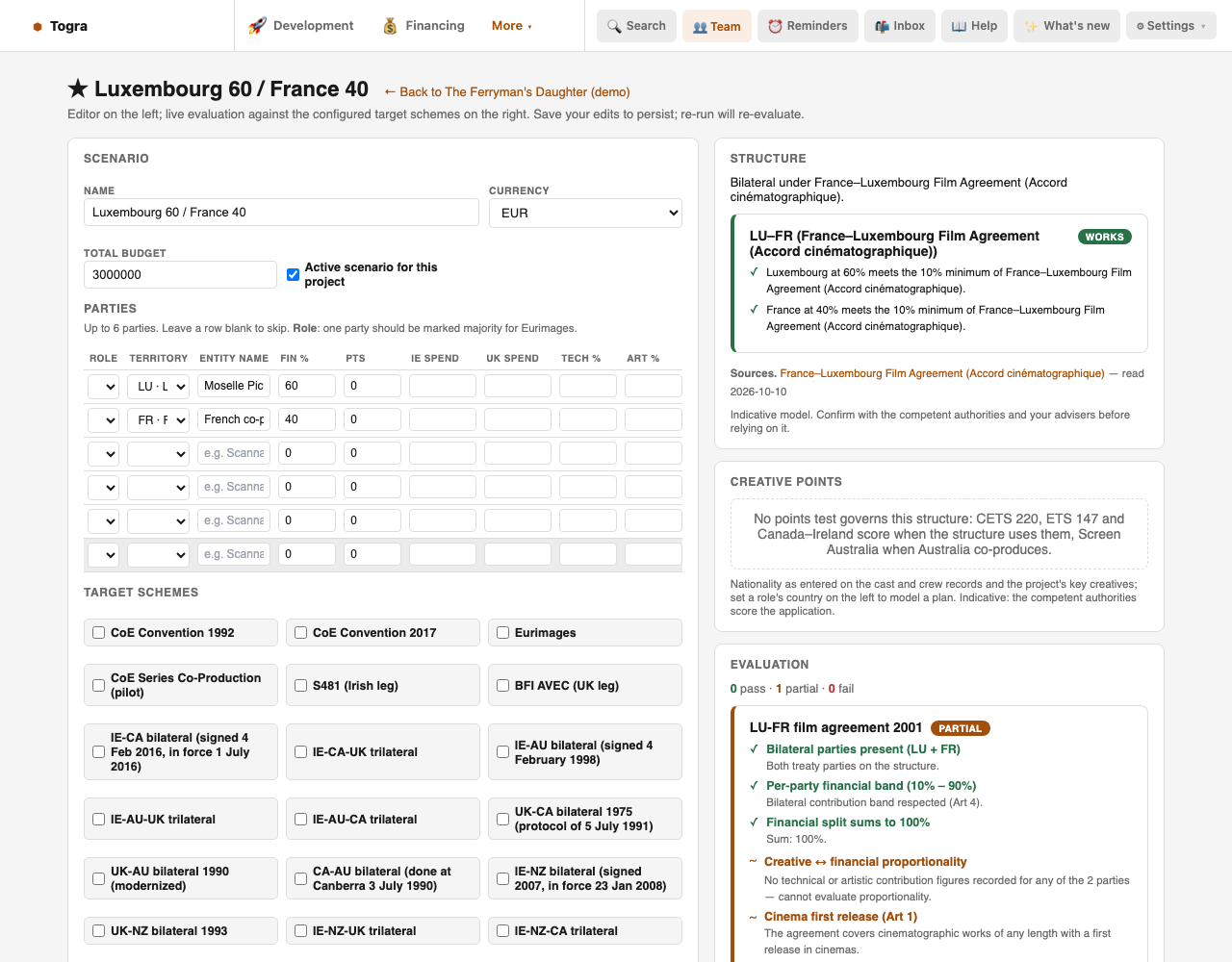Select the BFI AVEC (UK leg) checkbox
This screenshot has height=962, width=1232.
pyautogui.click(x=502, y=686)
